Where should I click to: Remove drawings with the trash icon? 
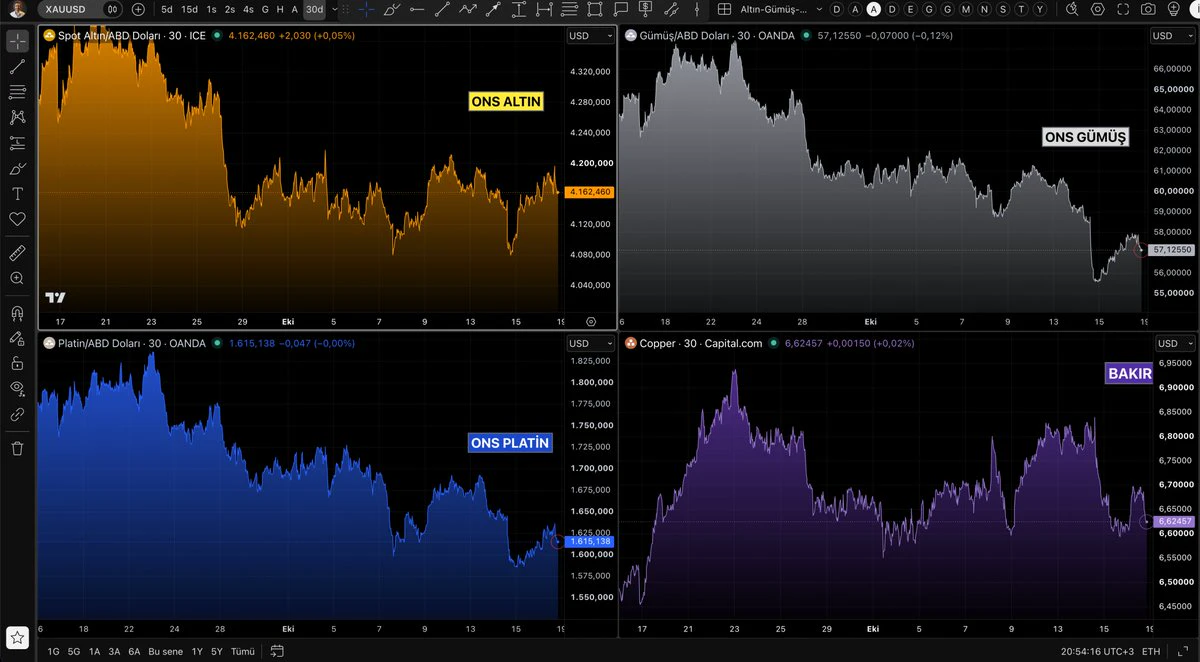[x=17, y=447]
